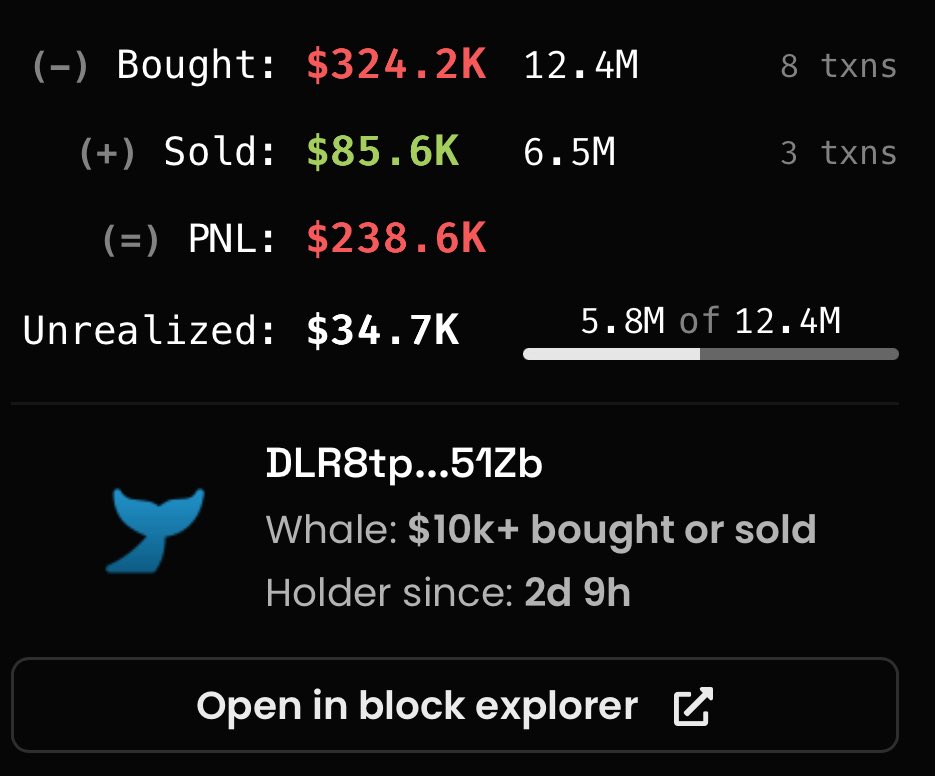
Task: Click the plus sign beside Sold
Action: [x=107, y=153]
